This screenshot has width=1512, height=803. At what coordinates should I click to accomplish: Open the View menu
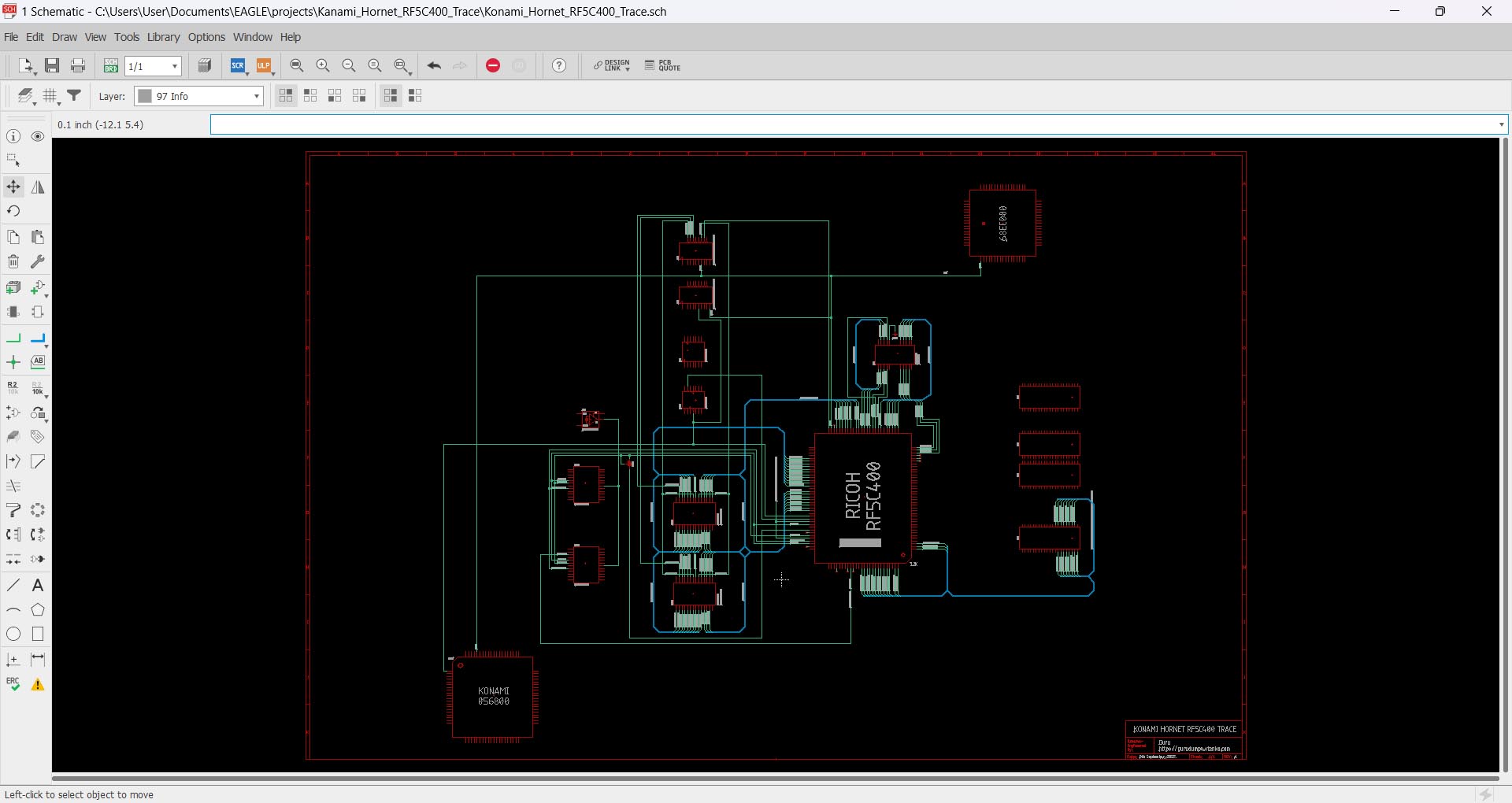tap(95, 37)
